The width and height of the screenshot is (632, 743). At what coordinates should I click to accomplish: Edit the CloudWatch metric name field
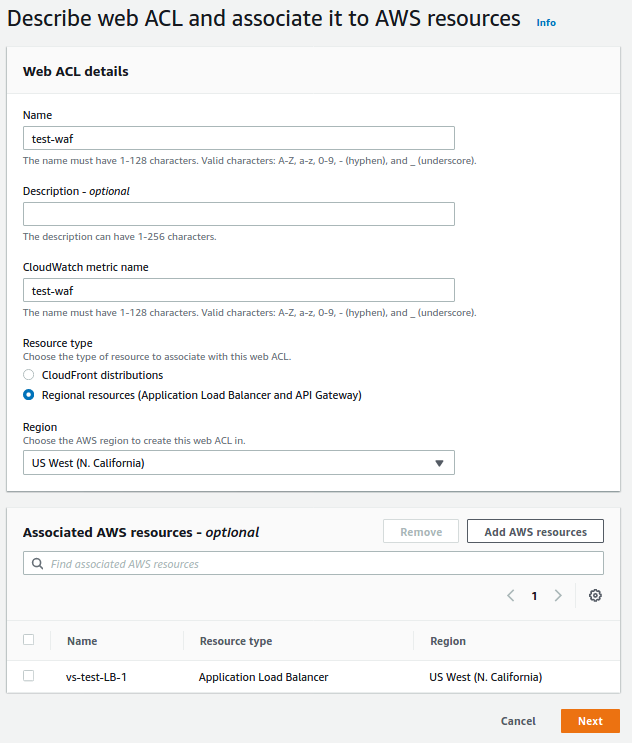coord(238,290)
